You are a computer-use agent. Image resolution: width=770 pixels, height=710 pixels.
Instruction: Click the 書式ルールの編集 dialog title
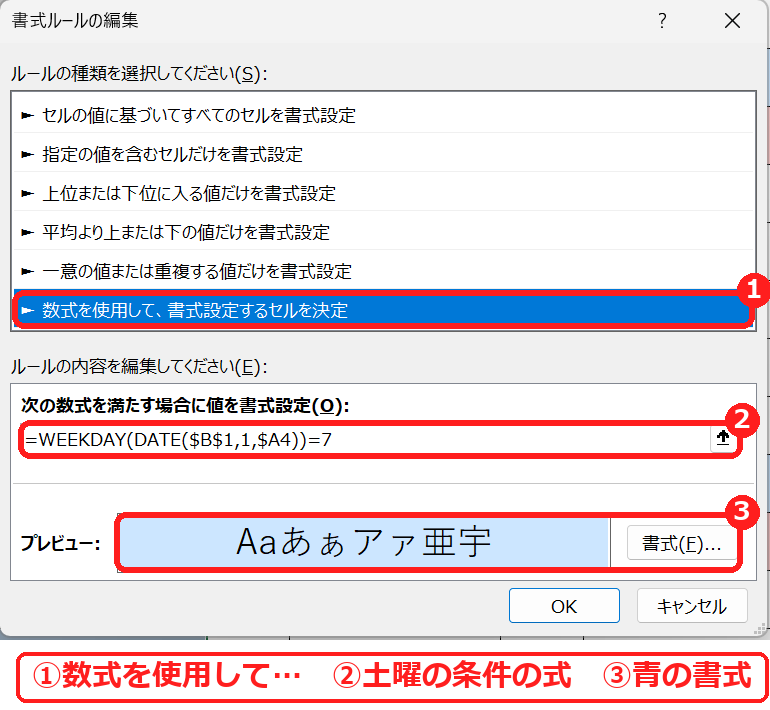pyautogui.click(x=75, y=21)
